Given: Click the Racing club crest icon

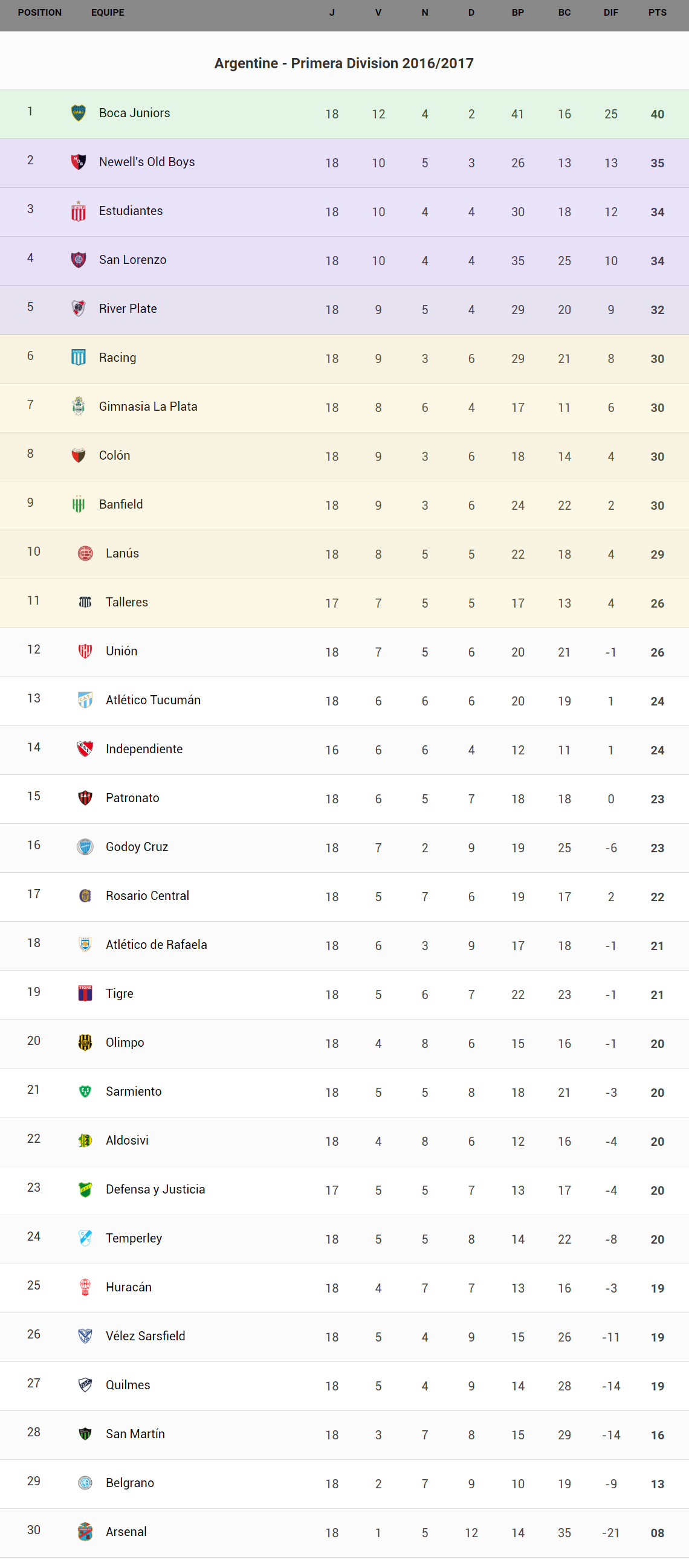Looking at the screenshot, I should pos(79,358).
